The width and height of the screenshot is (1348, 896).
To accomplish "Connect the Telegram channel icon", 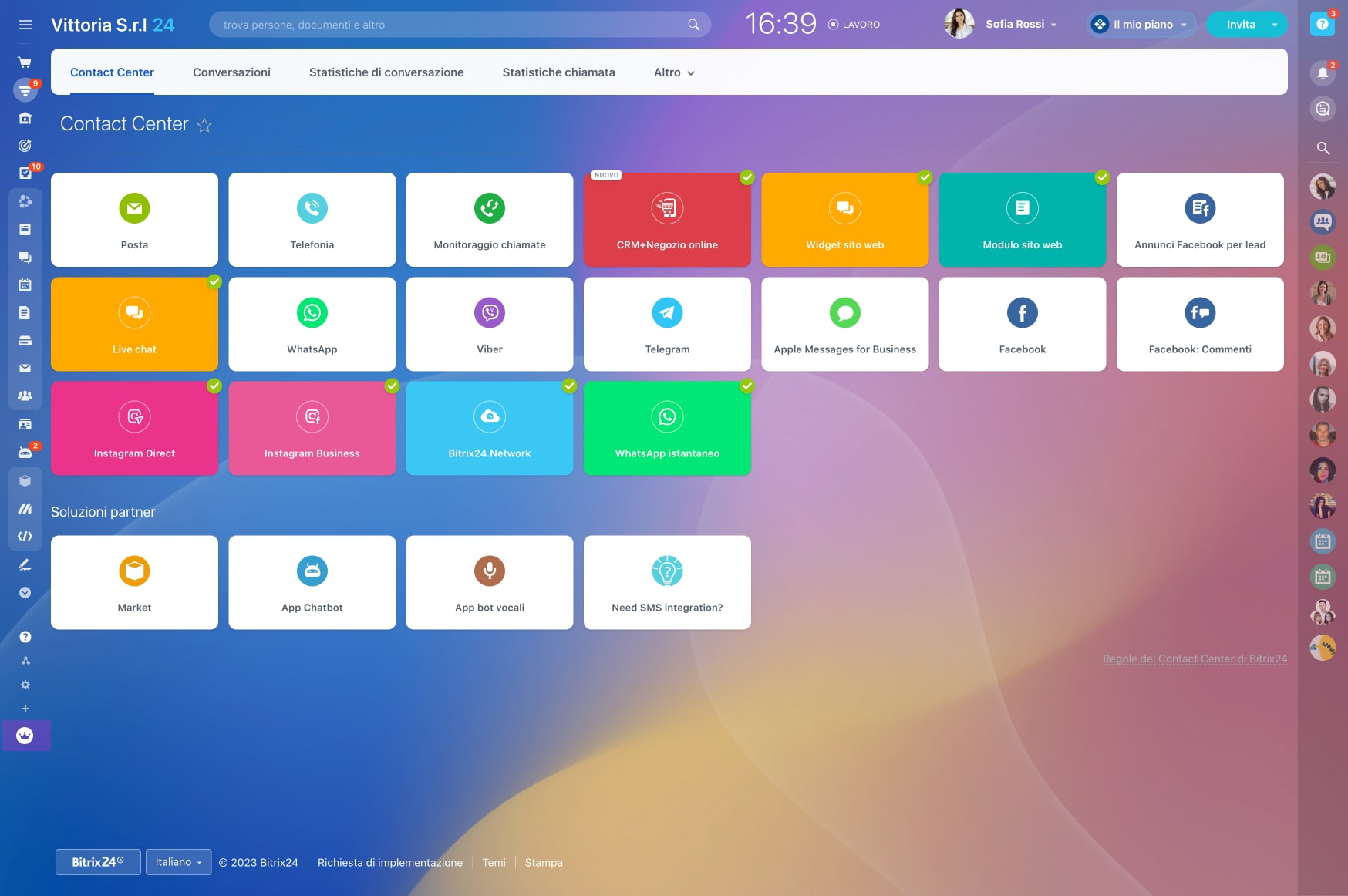I will pos(667,312).
